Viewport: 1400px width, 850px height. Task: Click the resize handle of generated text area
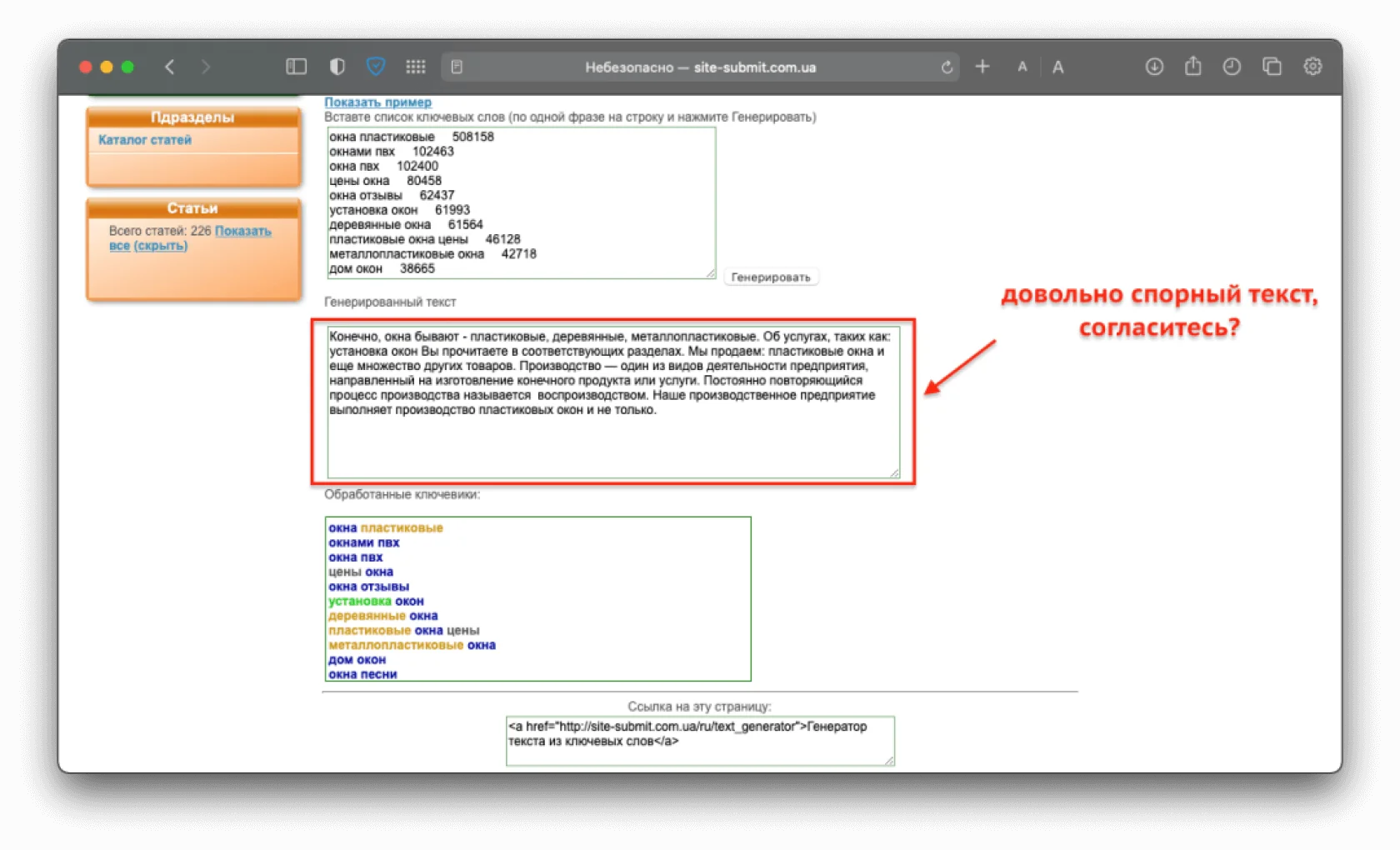tap(895, 472)
